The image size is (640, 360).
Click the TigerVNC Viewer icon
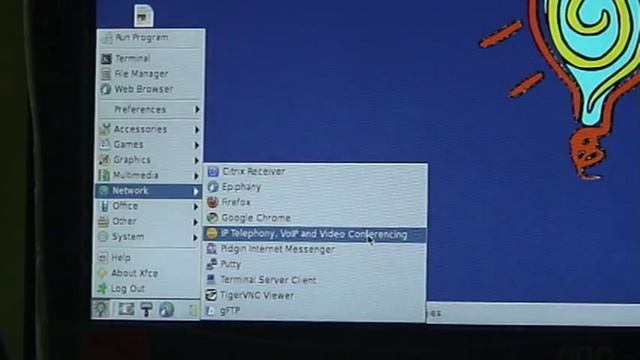coord(211,295)
